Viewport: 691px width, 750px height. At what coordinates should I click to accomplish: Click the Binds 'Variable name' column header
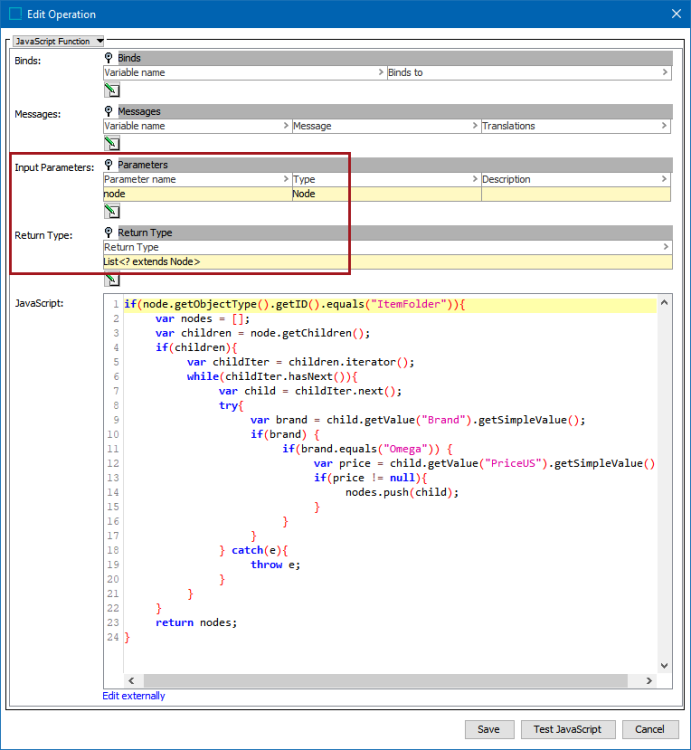tap(245, 72)
